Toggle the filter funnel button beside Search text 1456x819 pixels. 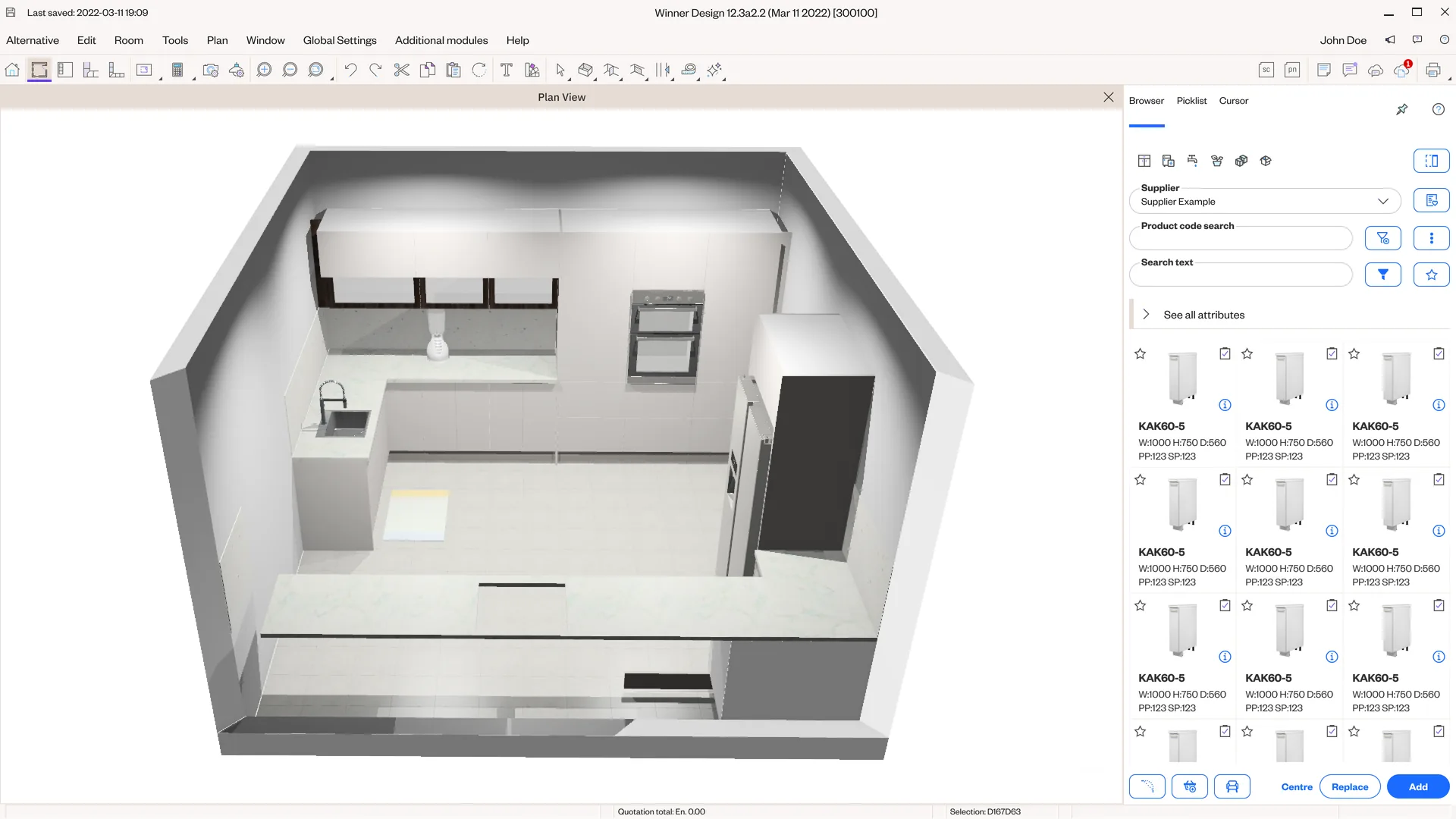point(1383,275)
